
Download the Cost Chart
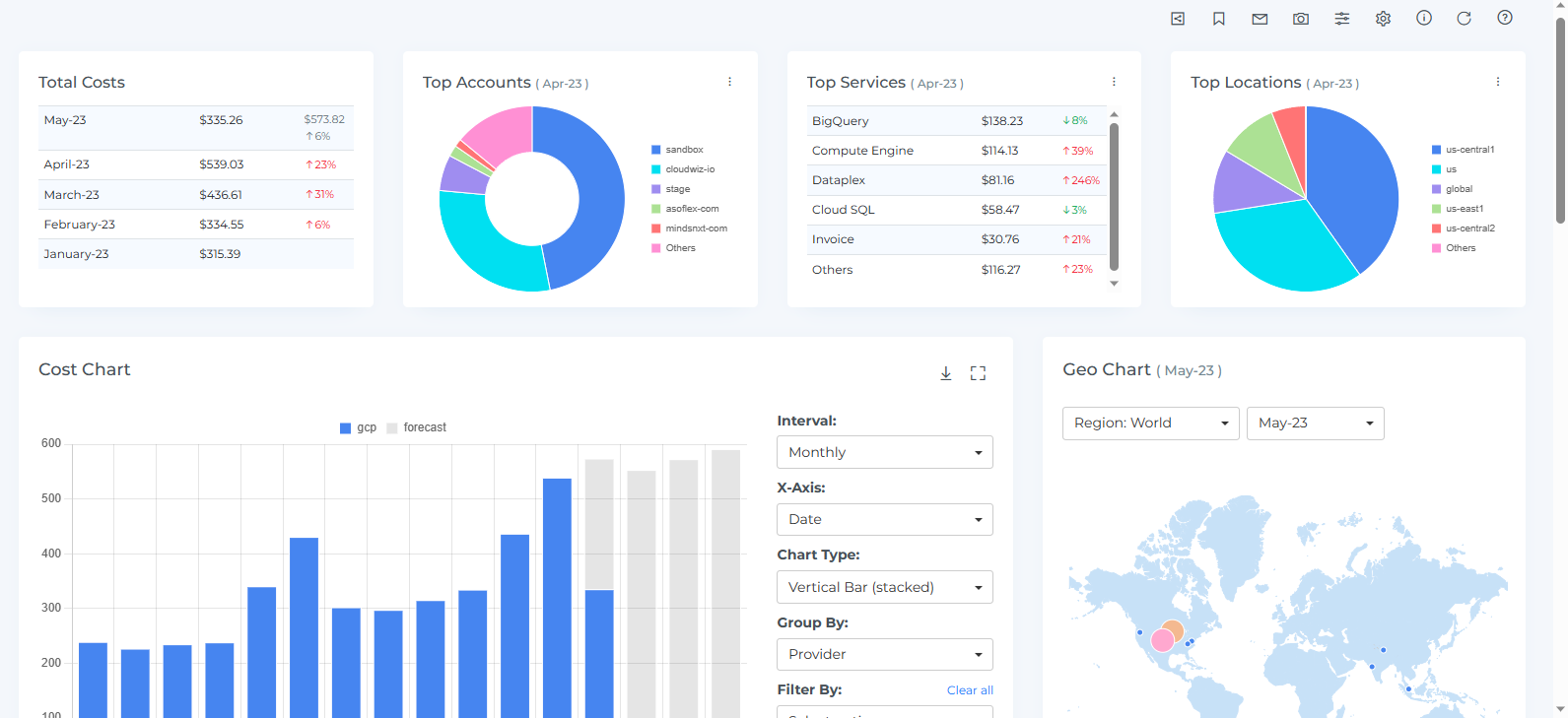[x=946, y=373]
